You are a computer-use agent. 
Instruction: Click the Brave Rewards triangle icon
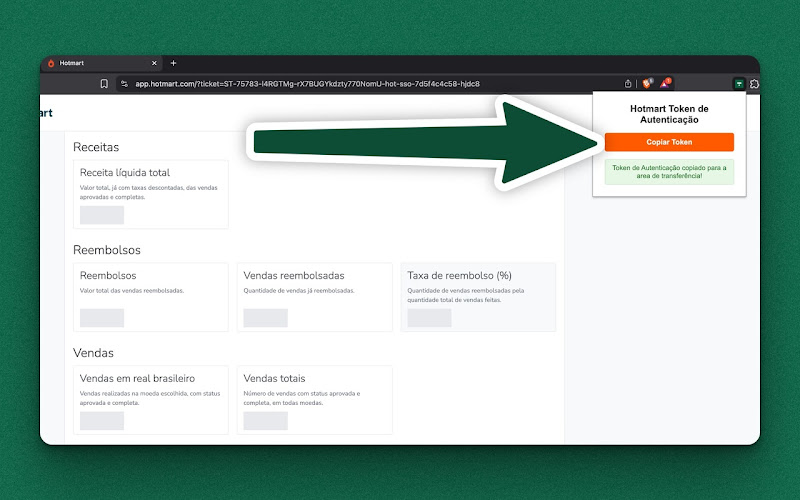point(665,84)
